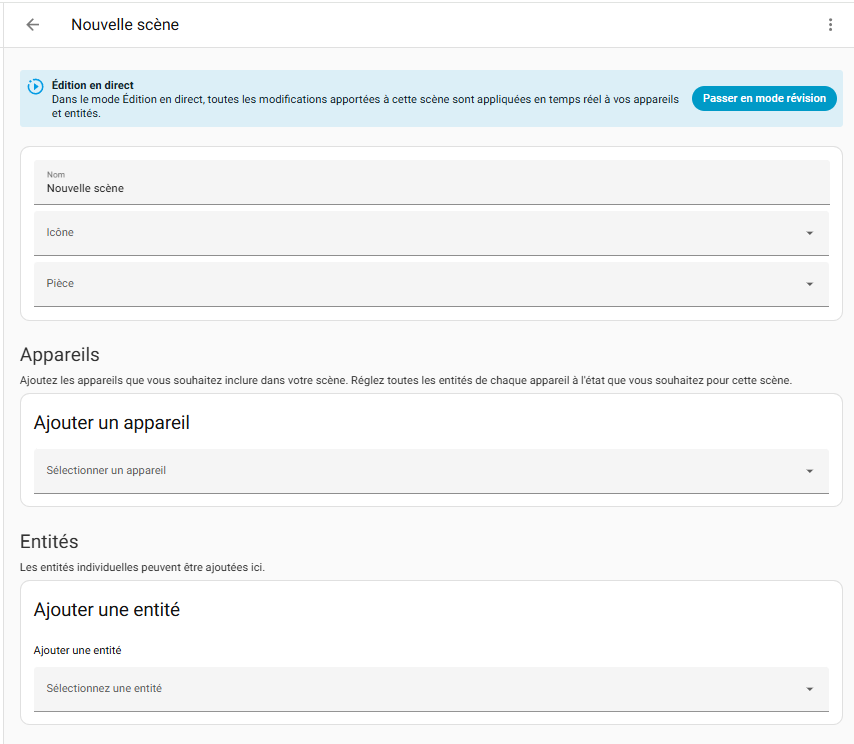The height and width of the screenshot is (744, 854).
Task: Open the three-dot overflow menu
Action: coord(829,25)
